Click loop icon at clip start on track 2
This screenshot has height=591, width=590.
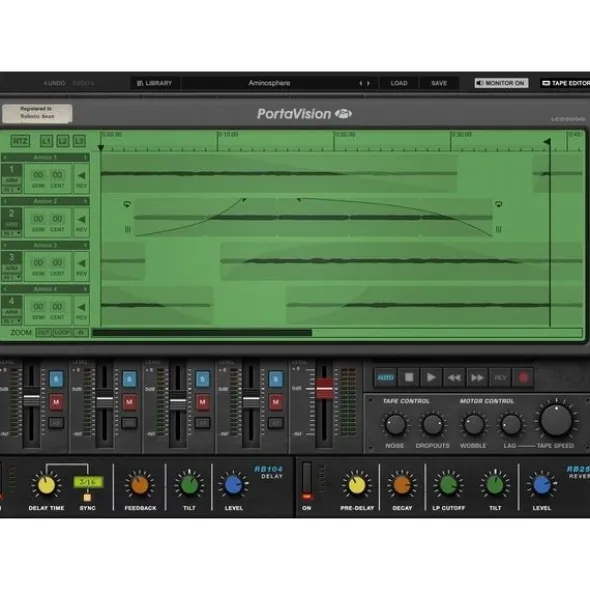[127, 204]
